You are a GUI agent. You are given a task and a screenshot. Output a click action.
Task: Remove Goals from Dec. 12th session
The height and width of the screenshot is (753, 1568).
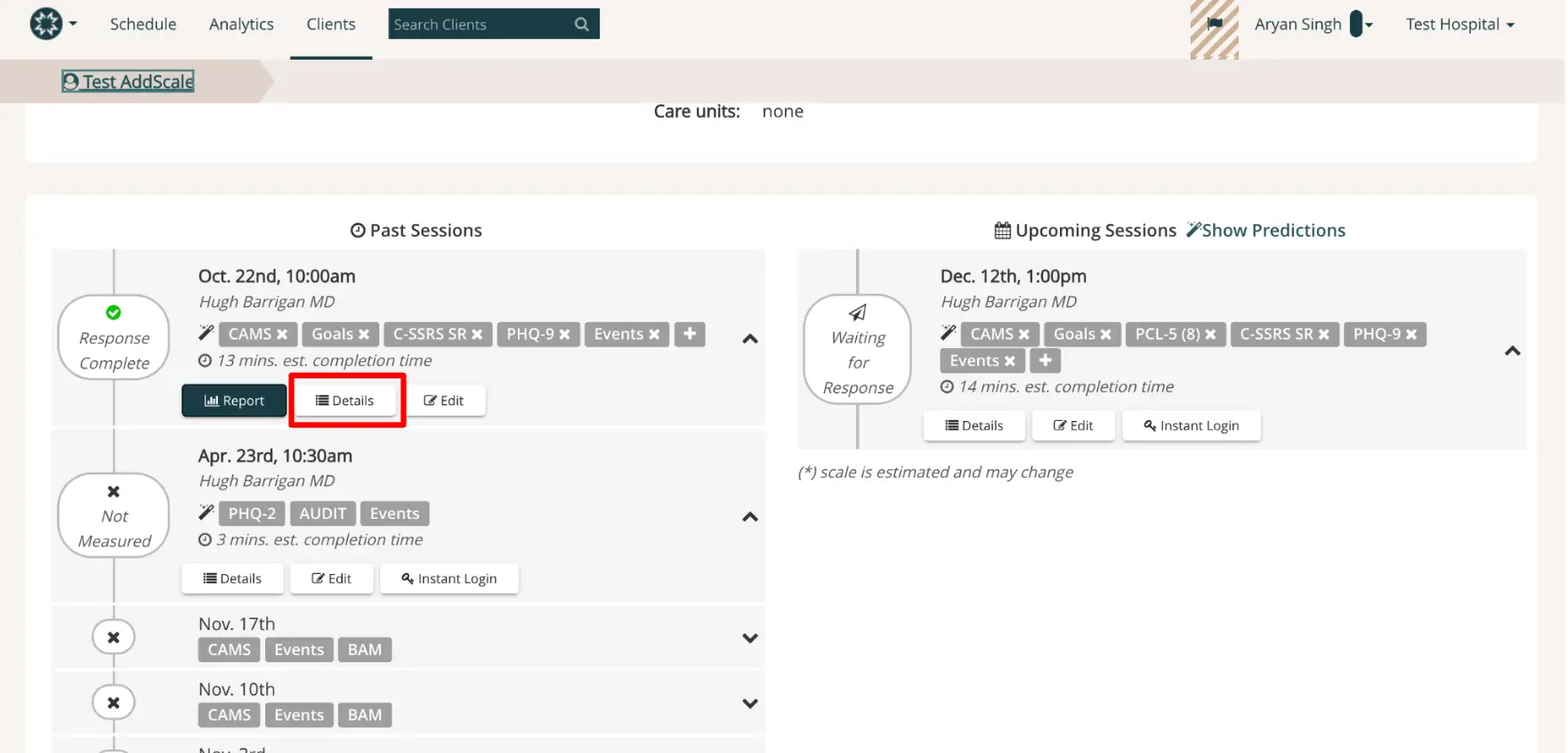[1106, 335]
